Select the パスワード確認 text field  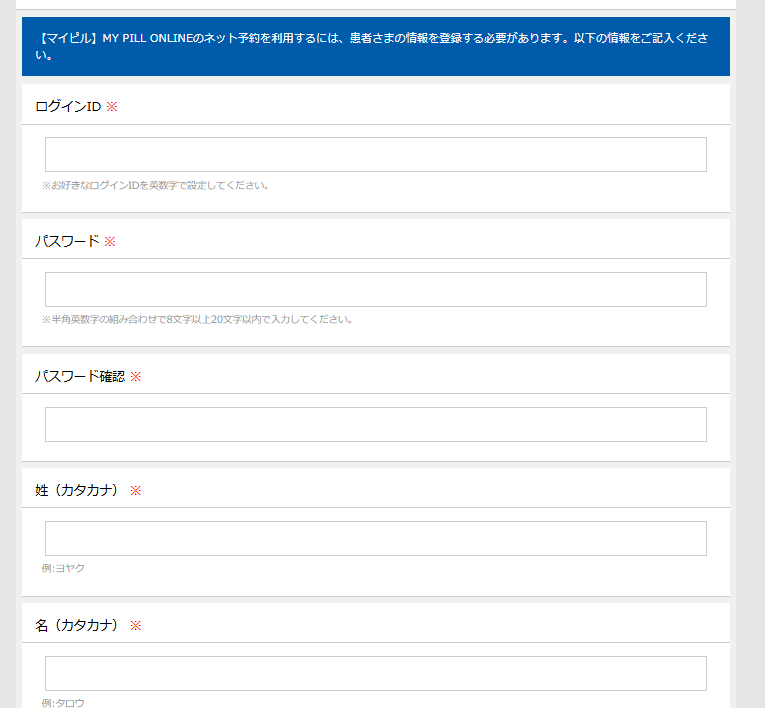(375, 424)
